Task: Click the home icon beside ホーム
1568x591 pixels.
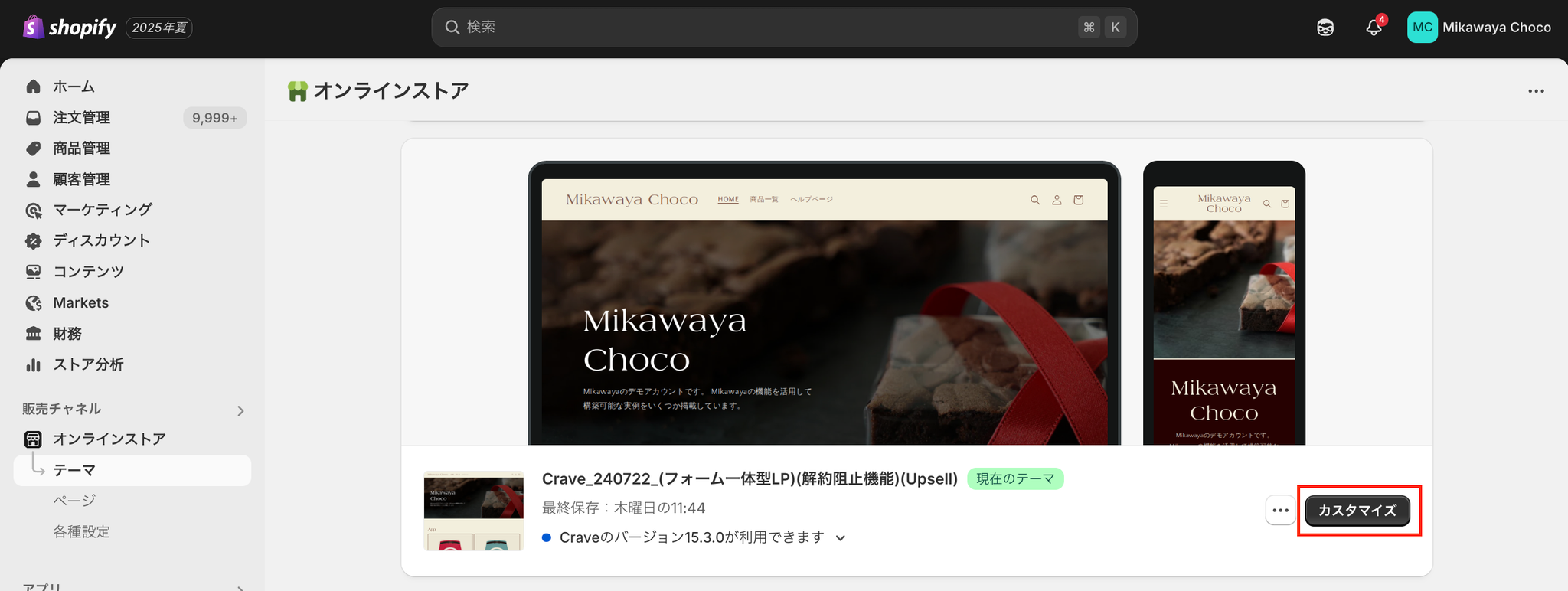Action: tap(33, 87)
